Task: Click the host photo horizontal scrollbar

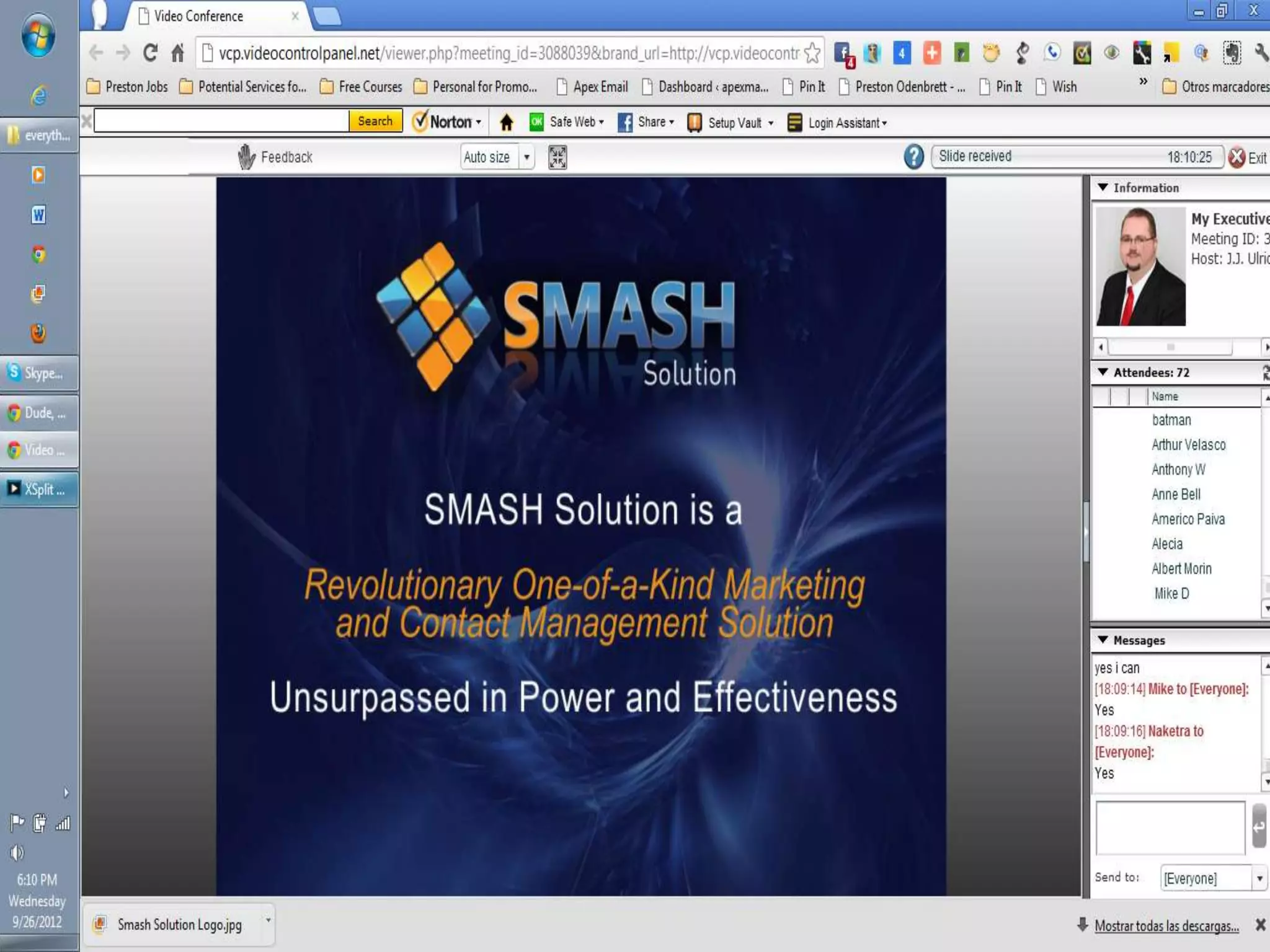Action: pos(1170,347)
